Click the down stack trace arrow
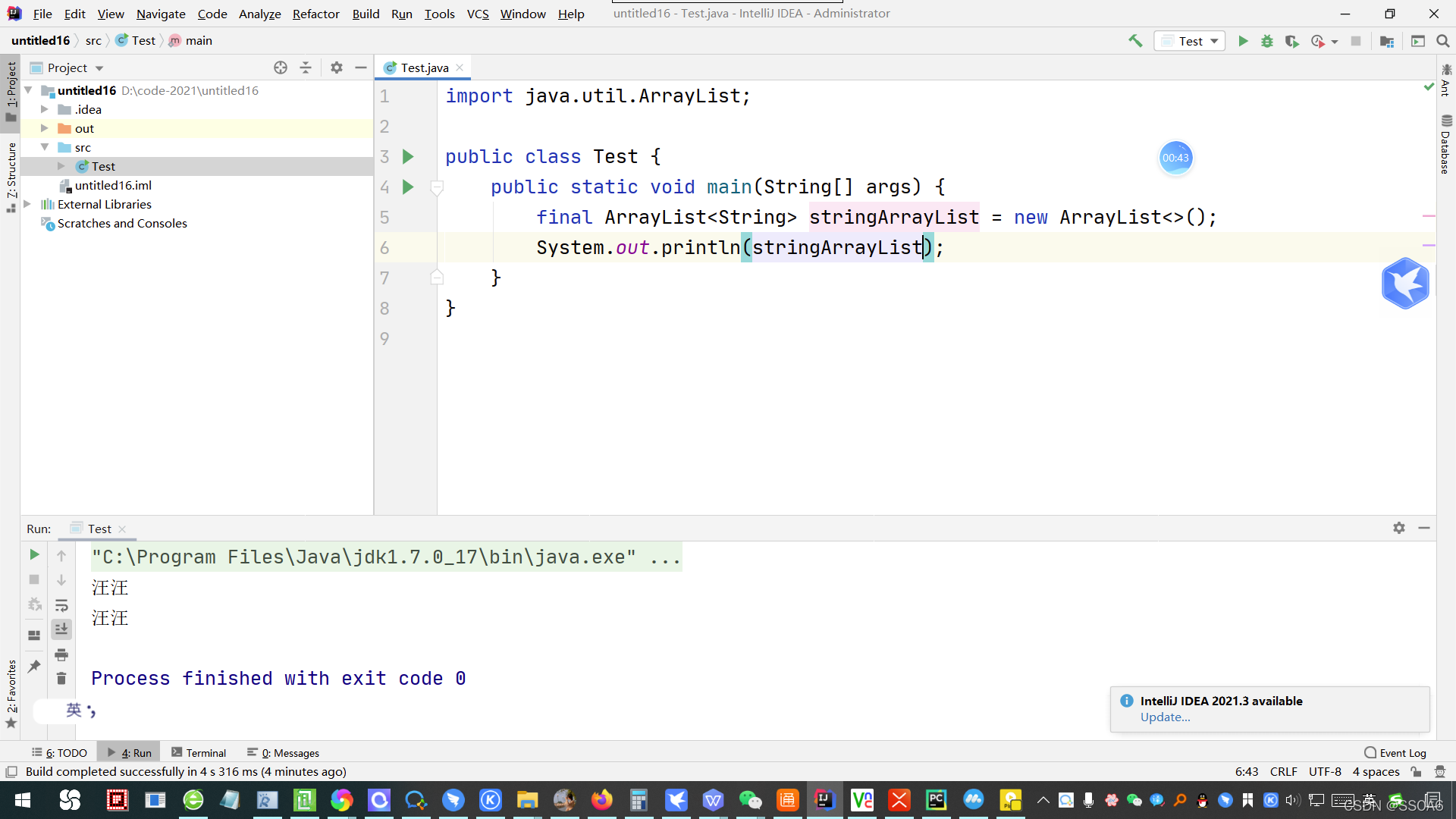The image size is (1456, 819). [x=61, y=580]
